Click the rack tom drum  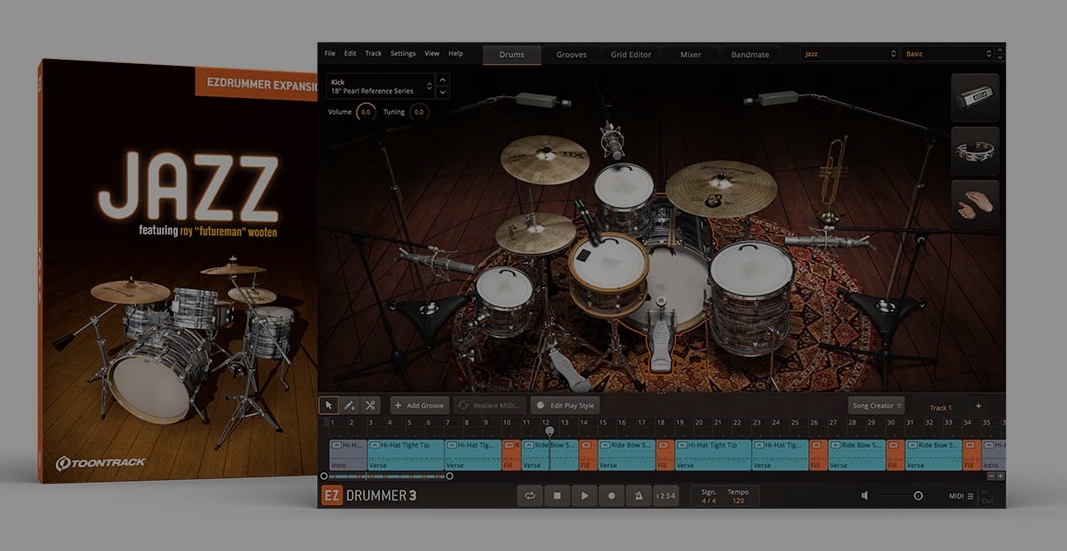[x=623, y=192]
